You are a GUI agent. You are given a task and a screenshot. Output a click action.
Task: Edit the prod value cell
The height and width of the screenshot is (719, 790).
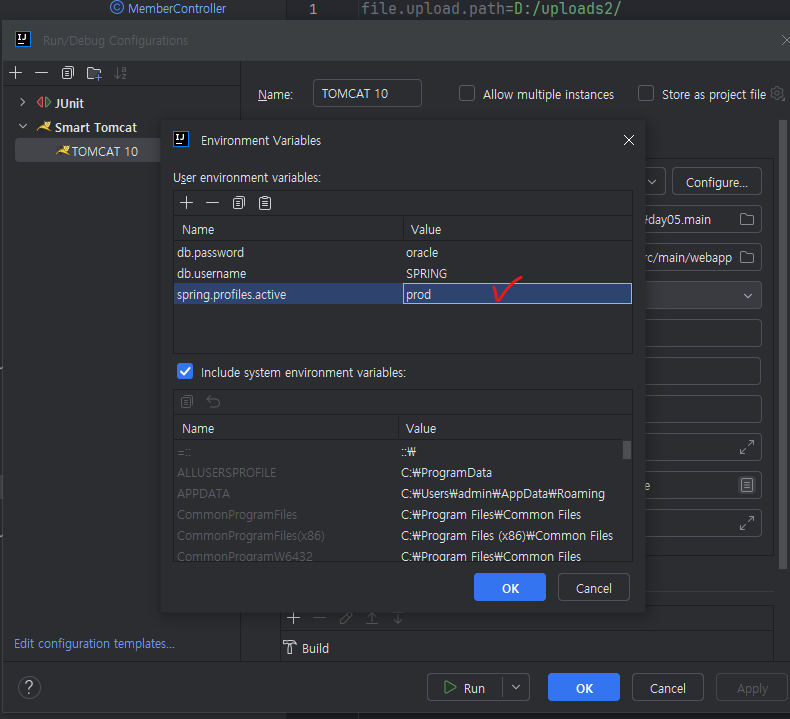(x=517, y=294)
